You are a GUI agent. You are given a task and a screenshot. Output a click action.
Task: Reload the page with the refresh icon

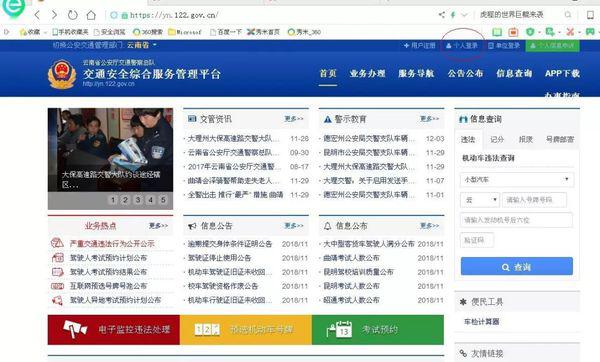tap(72, 15)
